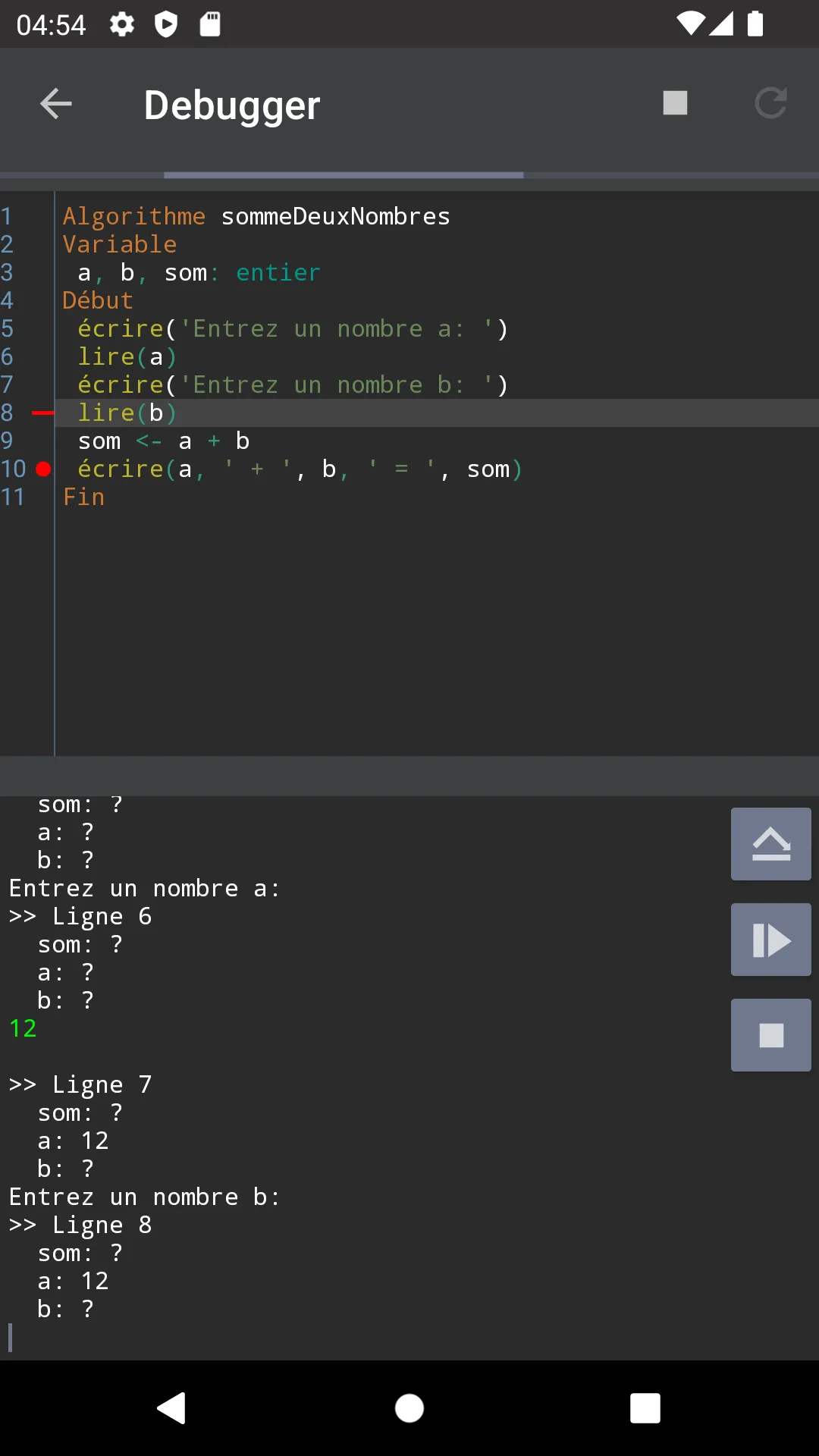The width and height of the screenshot is (819, 1456).
Task: Collapse console with the up-arrow button
Action: pyautogui.click(x=770, y=844)
